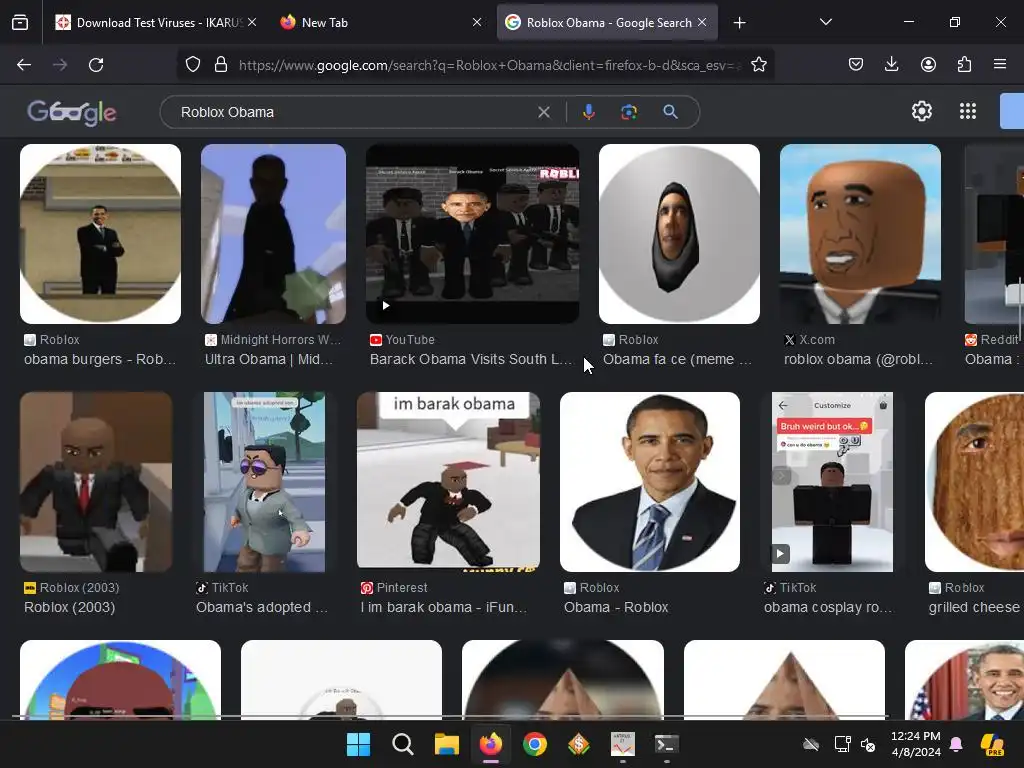Open Save to Pocket icon
The height and width of the screenshot is (768, 1024).
tap(856, 64)
